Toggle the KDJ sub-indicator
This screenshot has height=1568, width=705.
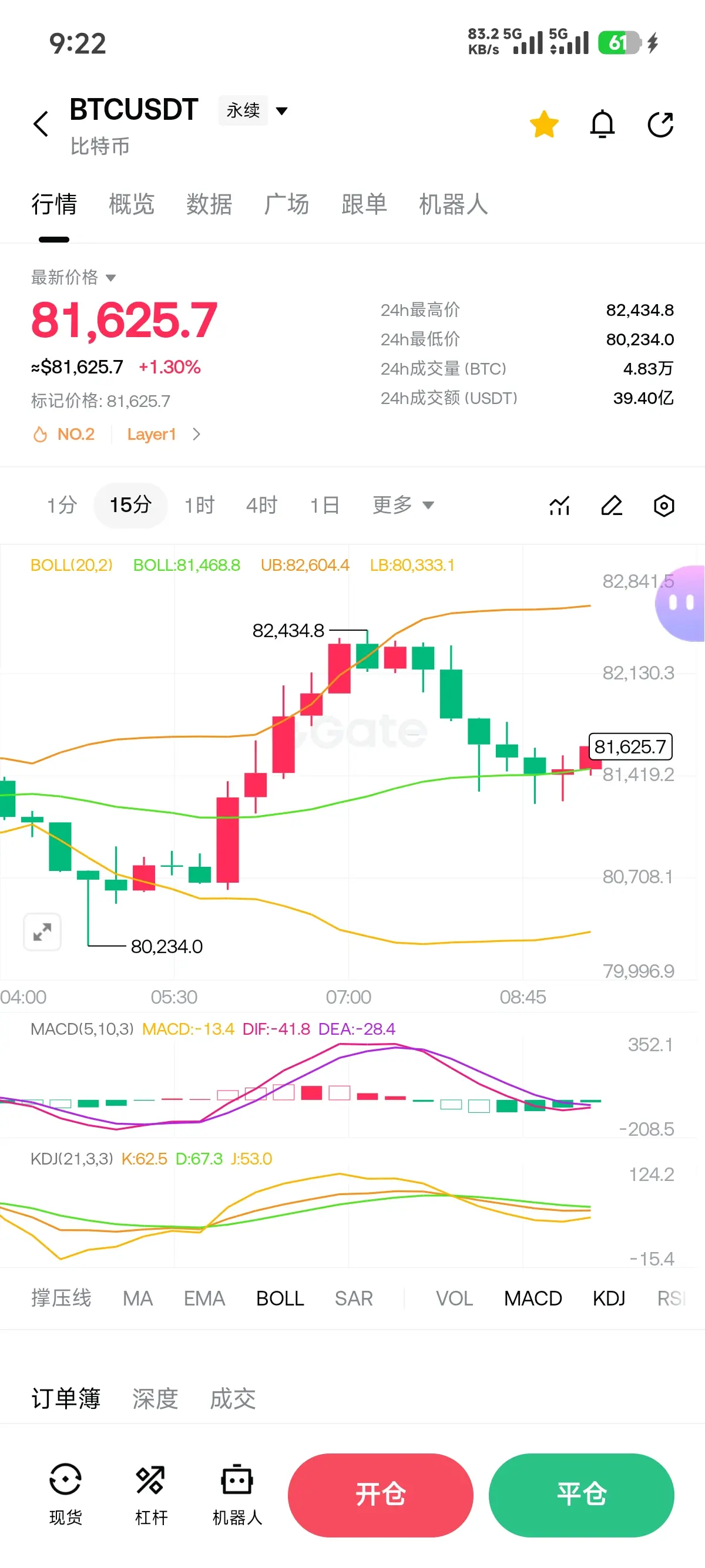point(609,1298)
